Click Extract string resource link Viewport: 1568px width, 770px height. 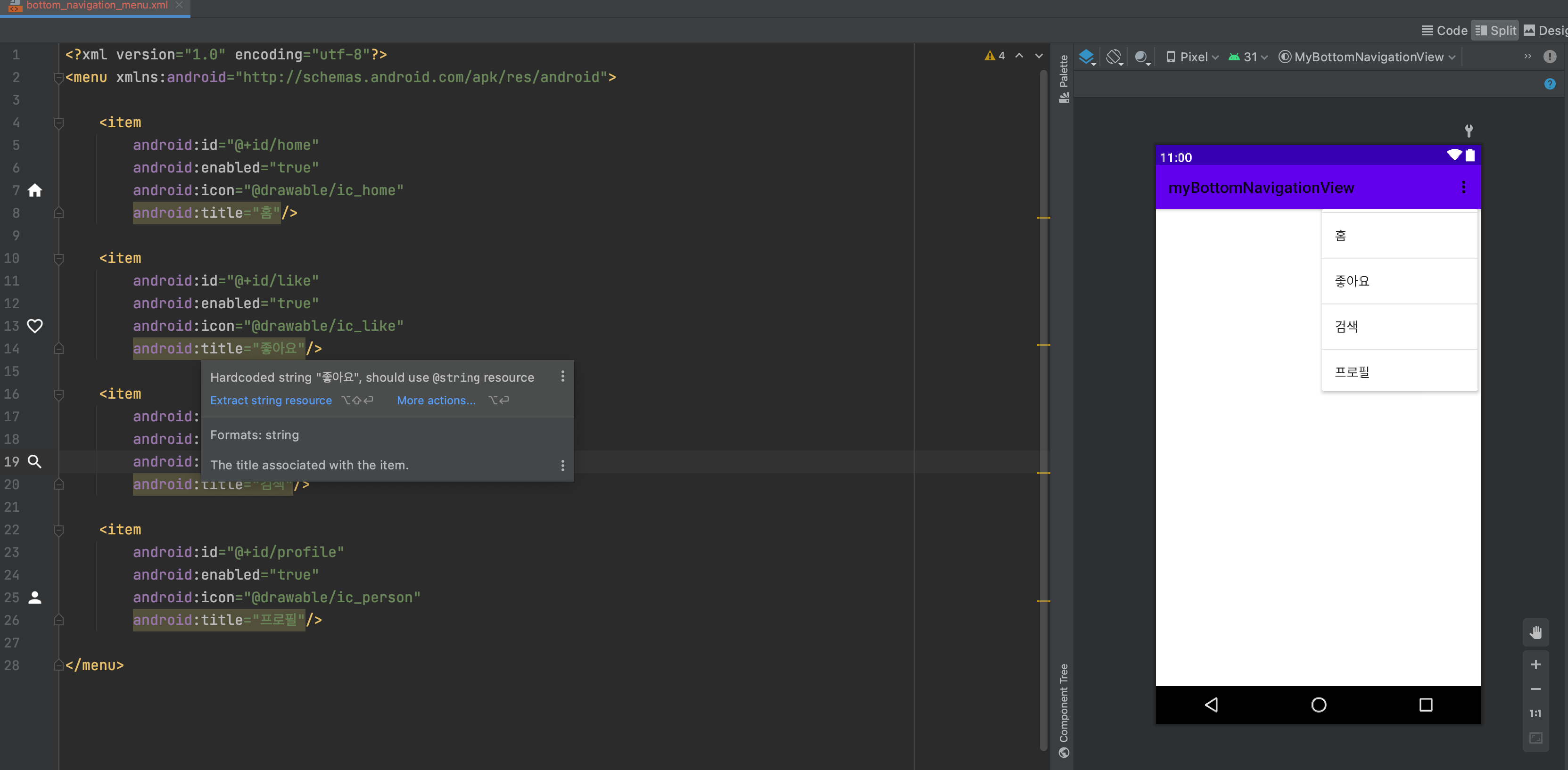point(271,400)
